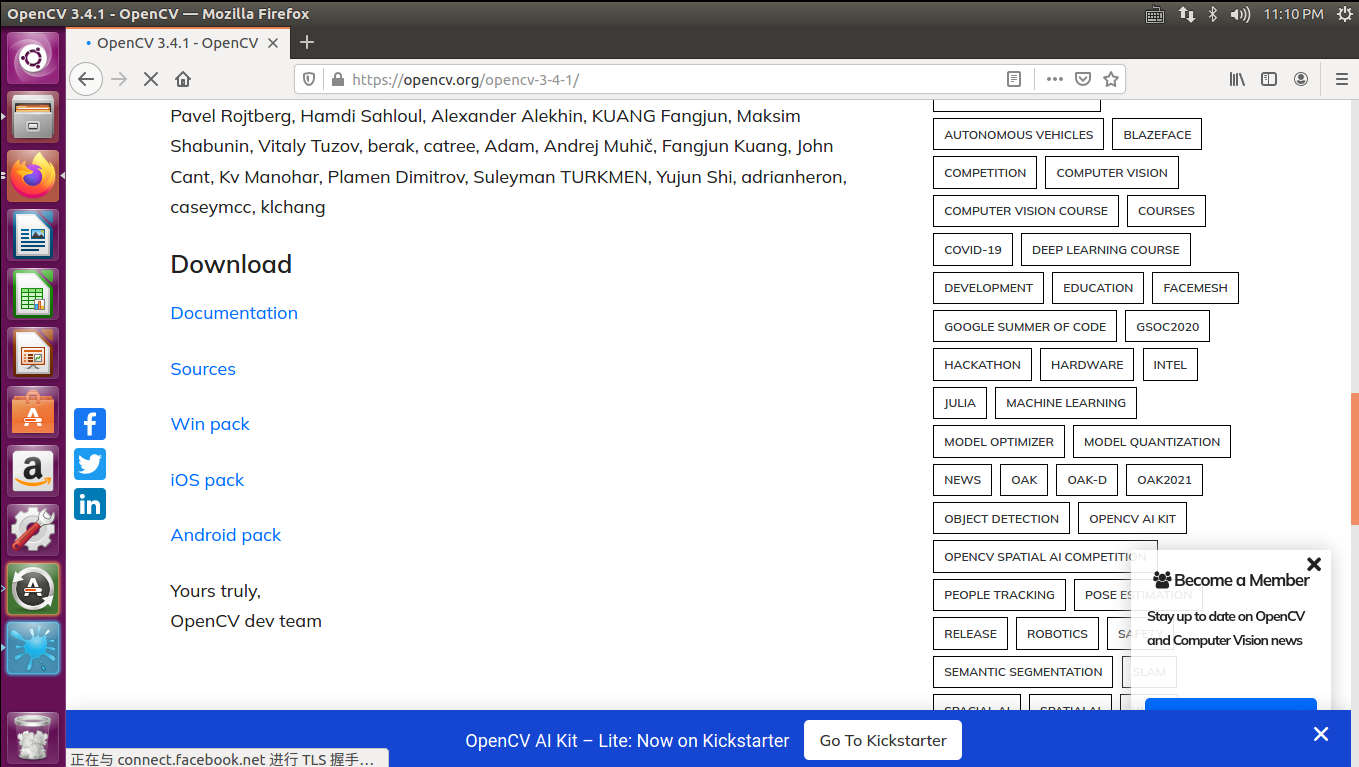Toggle Reader View in address bar
The image size is (1359, 767).
[1014, 79]
